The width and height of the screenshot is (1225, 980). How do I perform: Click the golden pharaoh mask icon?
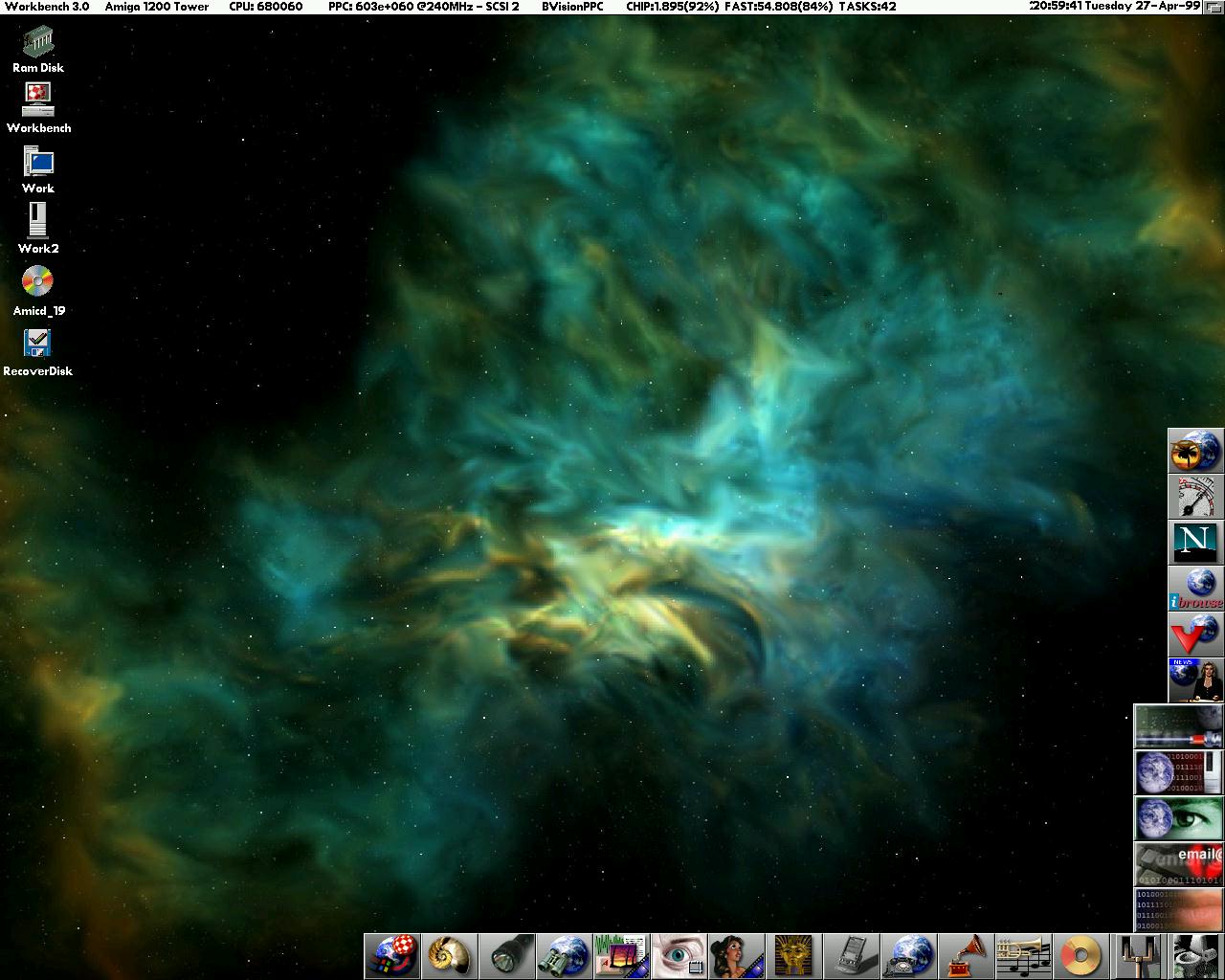coord(793,956)
